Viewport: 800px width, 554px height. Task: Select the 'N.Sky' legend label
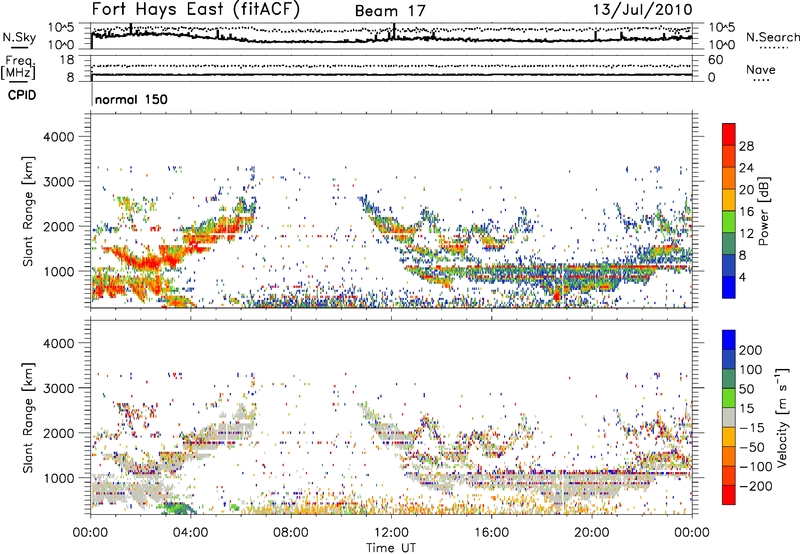[19, 37]
